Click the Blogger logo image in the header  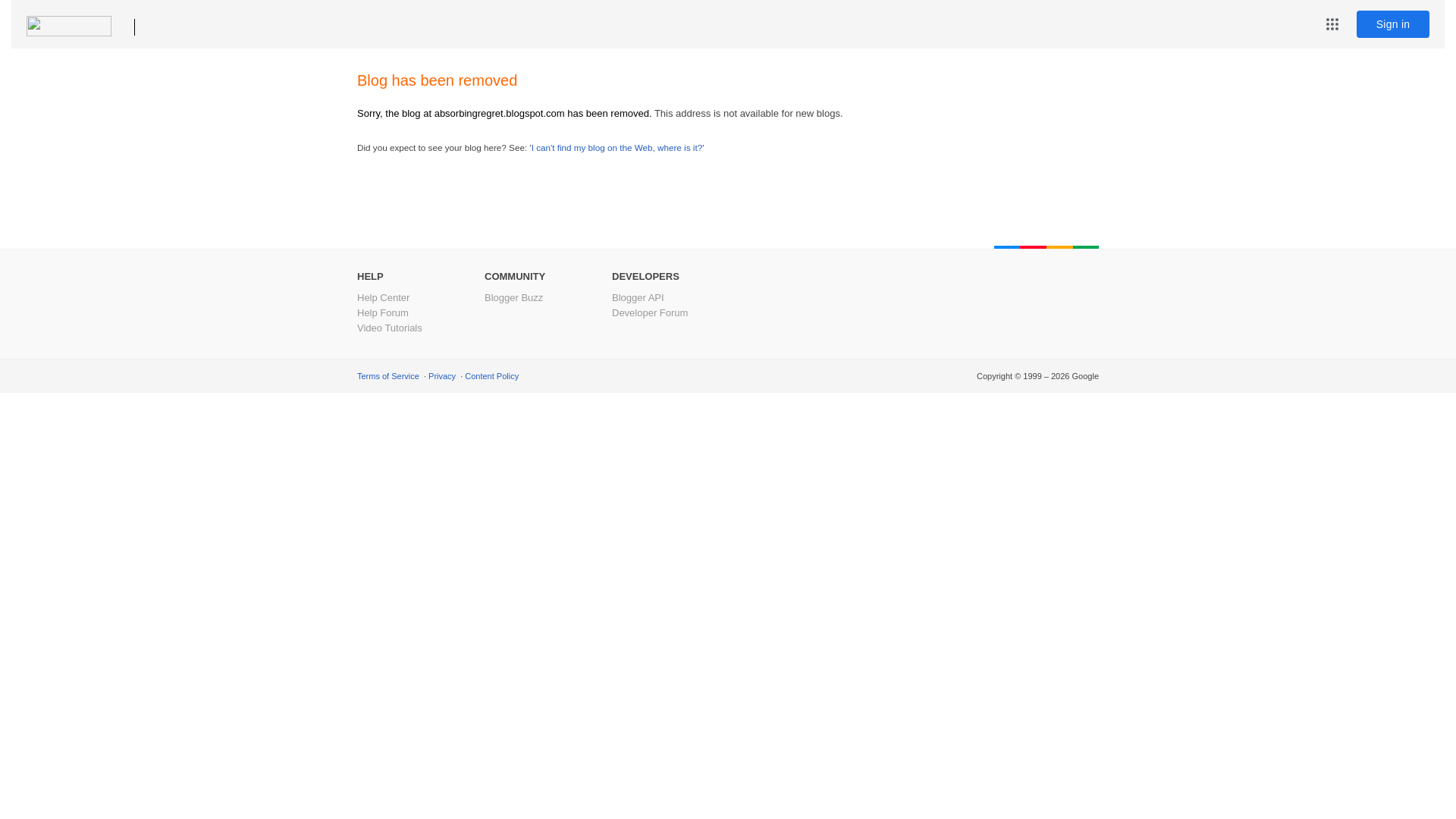(x=69, y=26)
